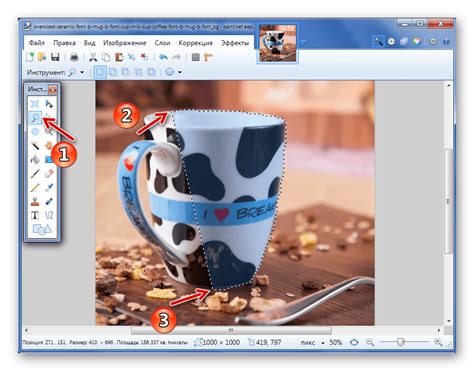Open the settings gear button

433,41
